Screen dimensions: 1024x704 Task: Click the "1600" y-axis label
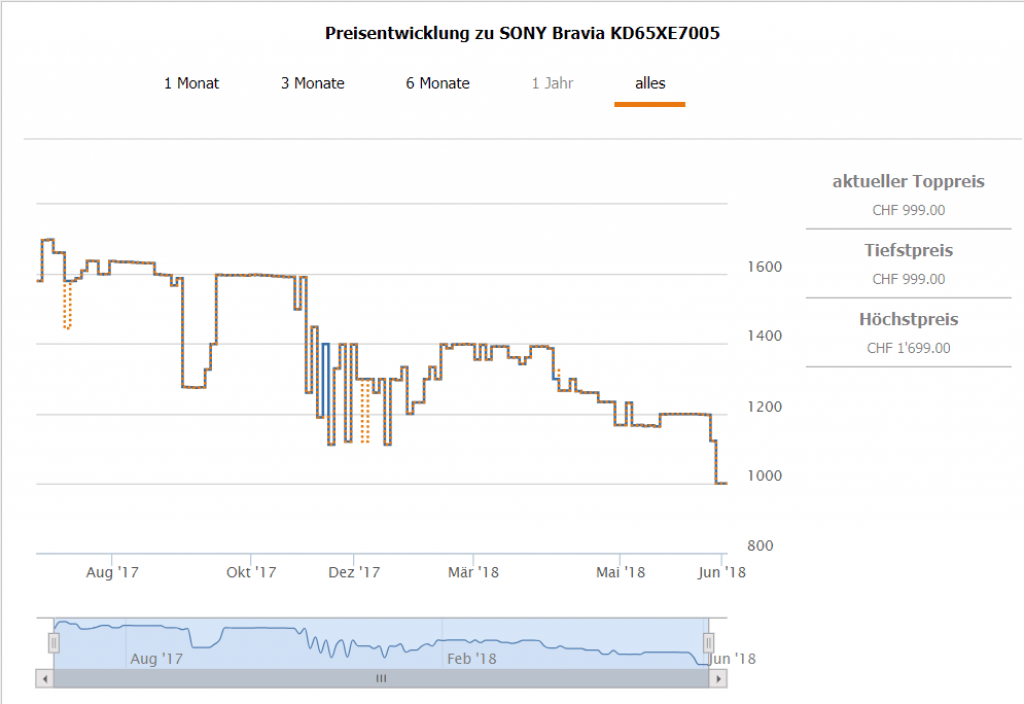tap(758, 267)
